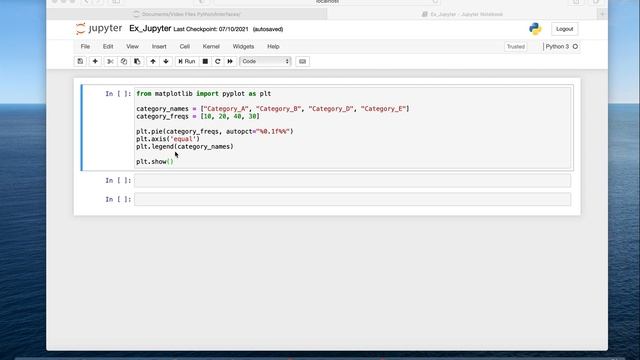Open the Edit menu
The image size is (640, 360).
(x=108, y=47)
